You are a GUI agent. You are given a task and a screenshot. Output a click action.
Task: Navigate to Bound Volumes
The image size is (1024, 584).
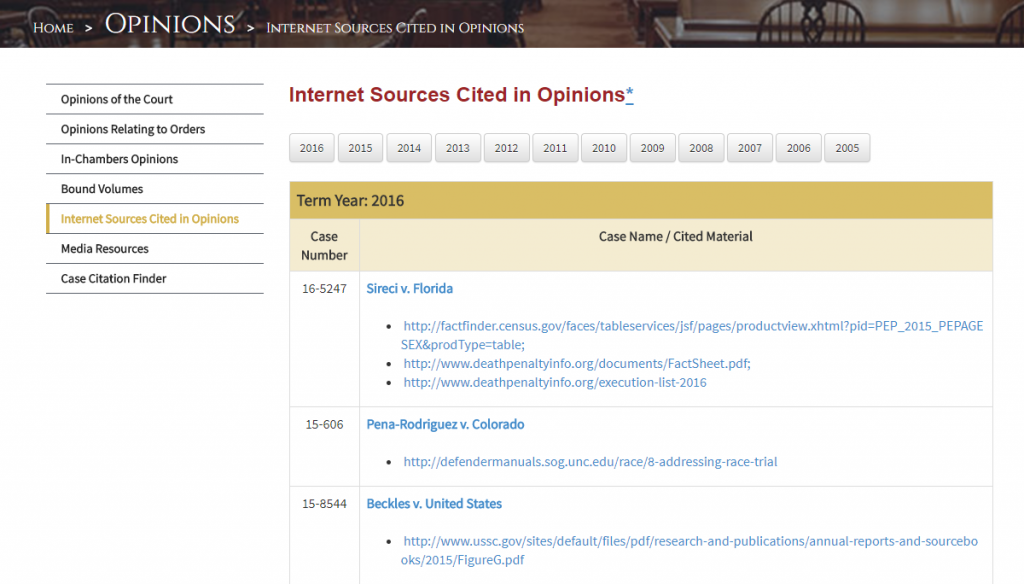coord(101,189)
